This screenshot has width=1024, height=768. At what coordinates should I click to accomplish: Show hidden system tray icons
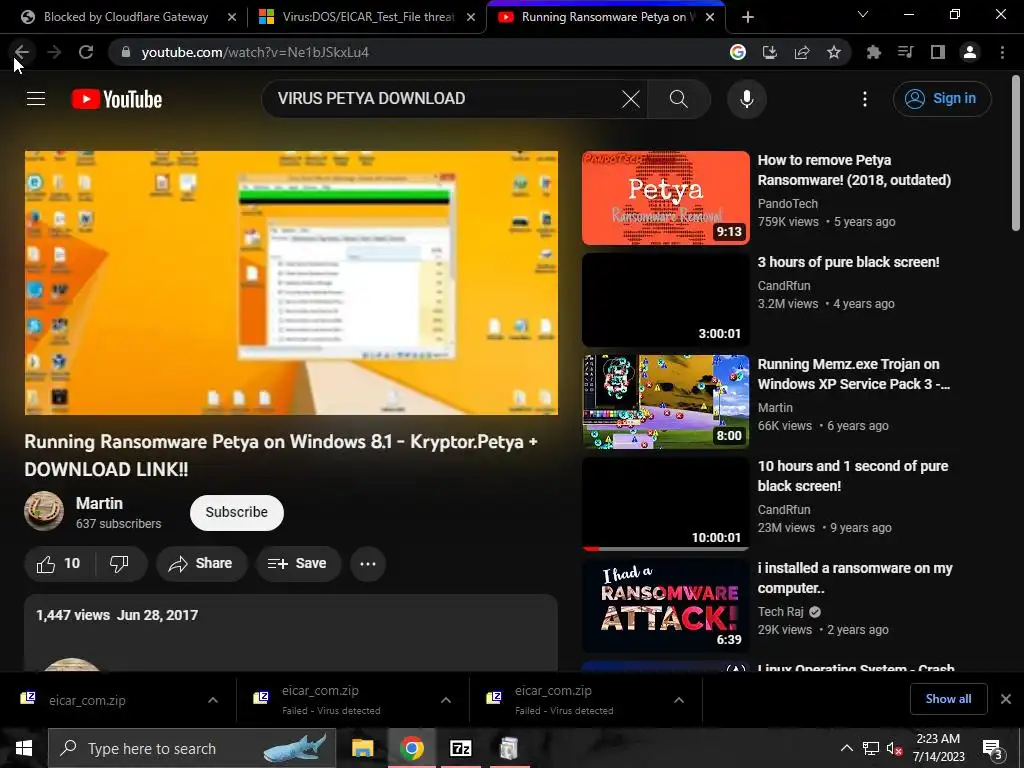tap(846, 748)
